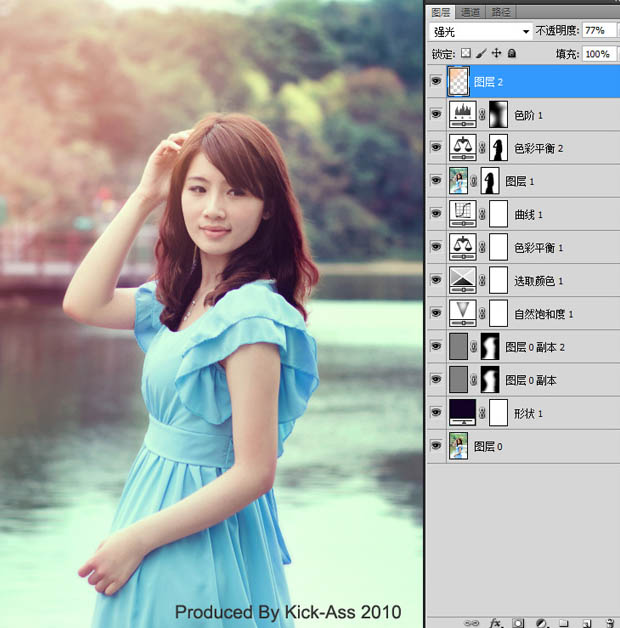Click the add layer style fx icon

[495, 622]
